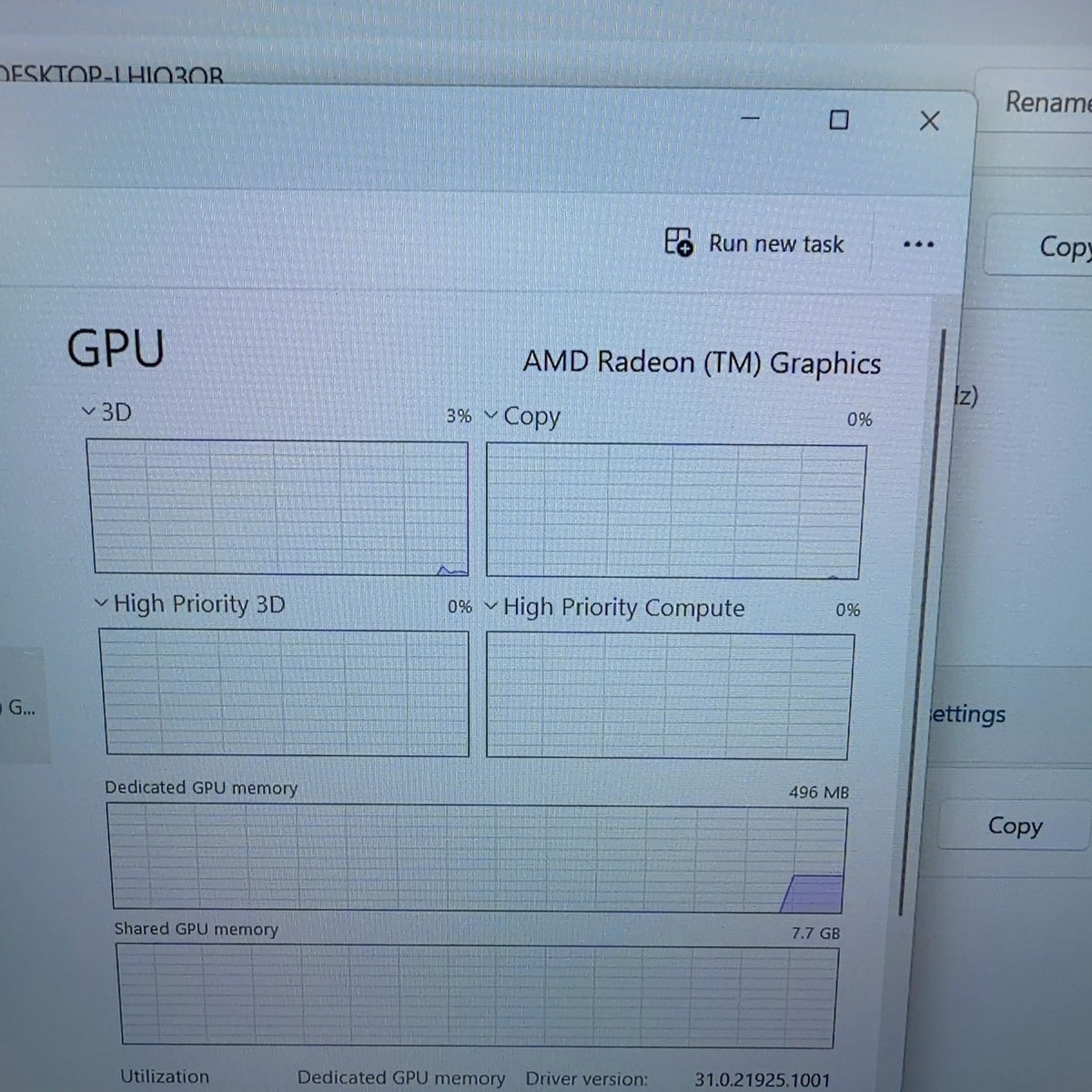
Task: Close the Task Manager window
Action: click(x=929, y=120)
